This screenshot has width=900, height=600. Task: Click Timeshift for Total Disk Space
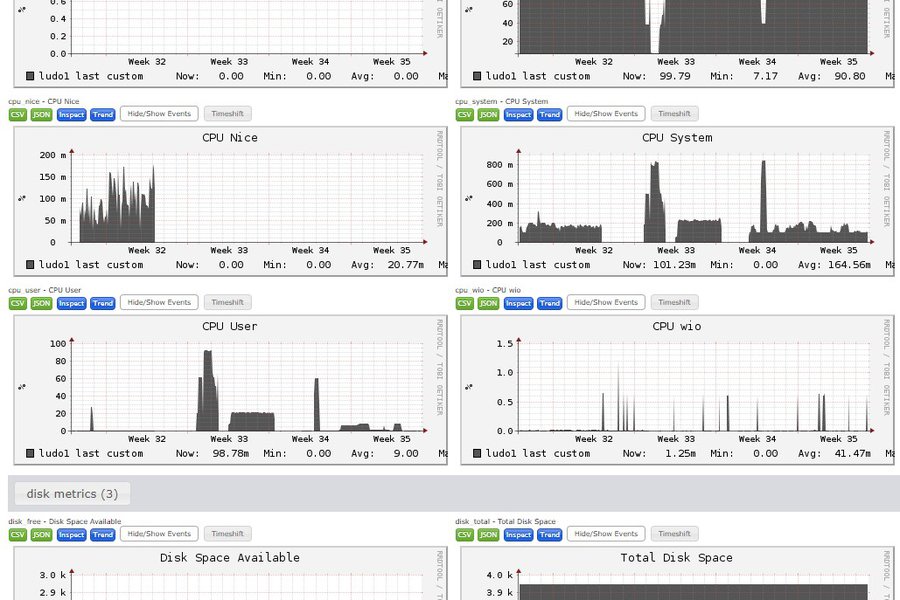click(x=674, y=534)
